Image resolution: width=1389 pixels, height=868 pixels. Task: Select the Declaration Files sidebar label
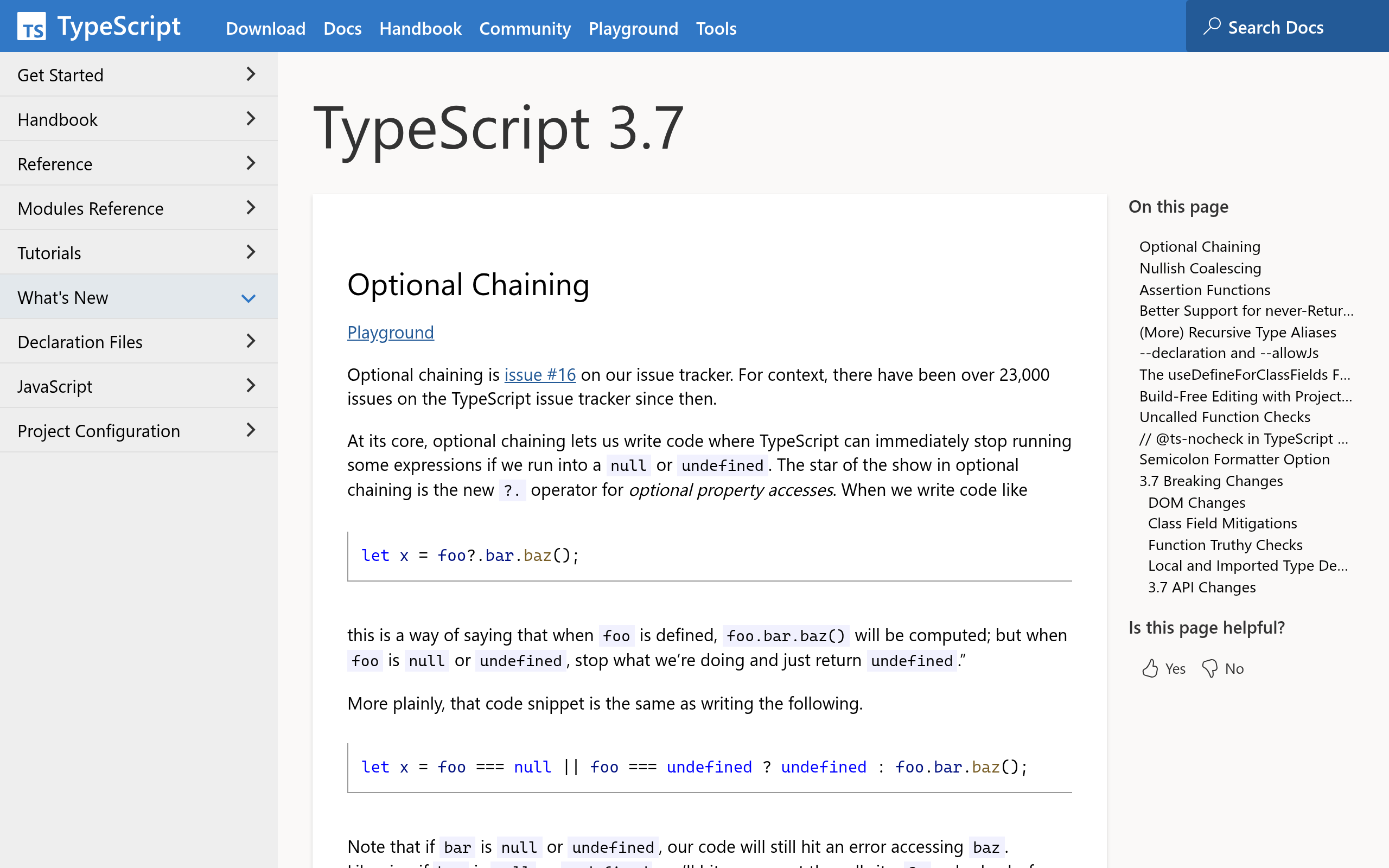pyautogui.click(x=80, y=342)
